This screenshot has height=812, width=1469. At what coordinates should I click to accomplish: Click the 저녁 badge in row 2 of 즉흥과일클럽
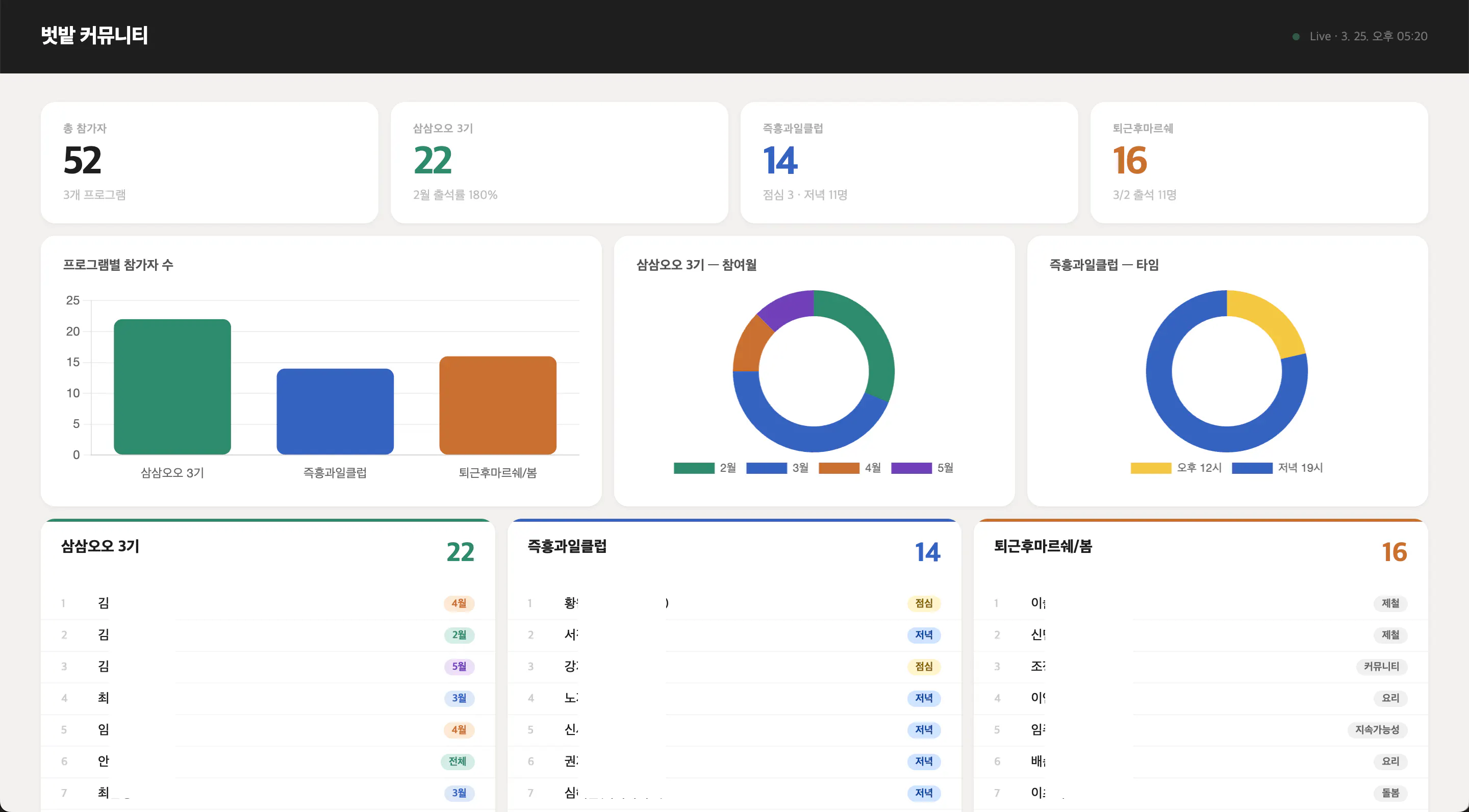pyautogui.click(x=923, y=635)
